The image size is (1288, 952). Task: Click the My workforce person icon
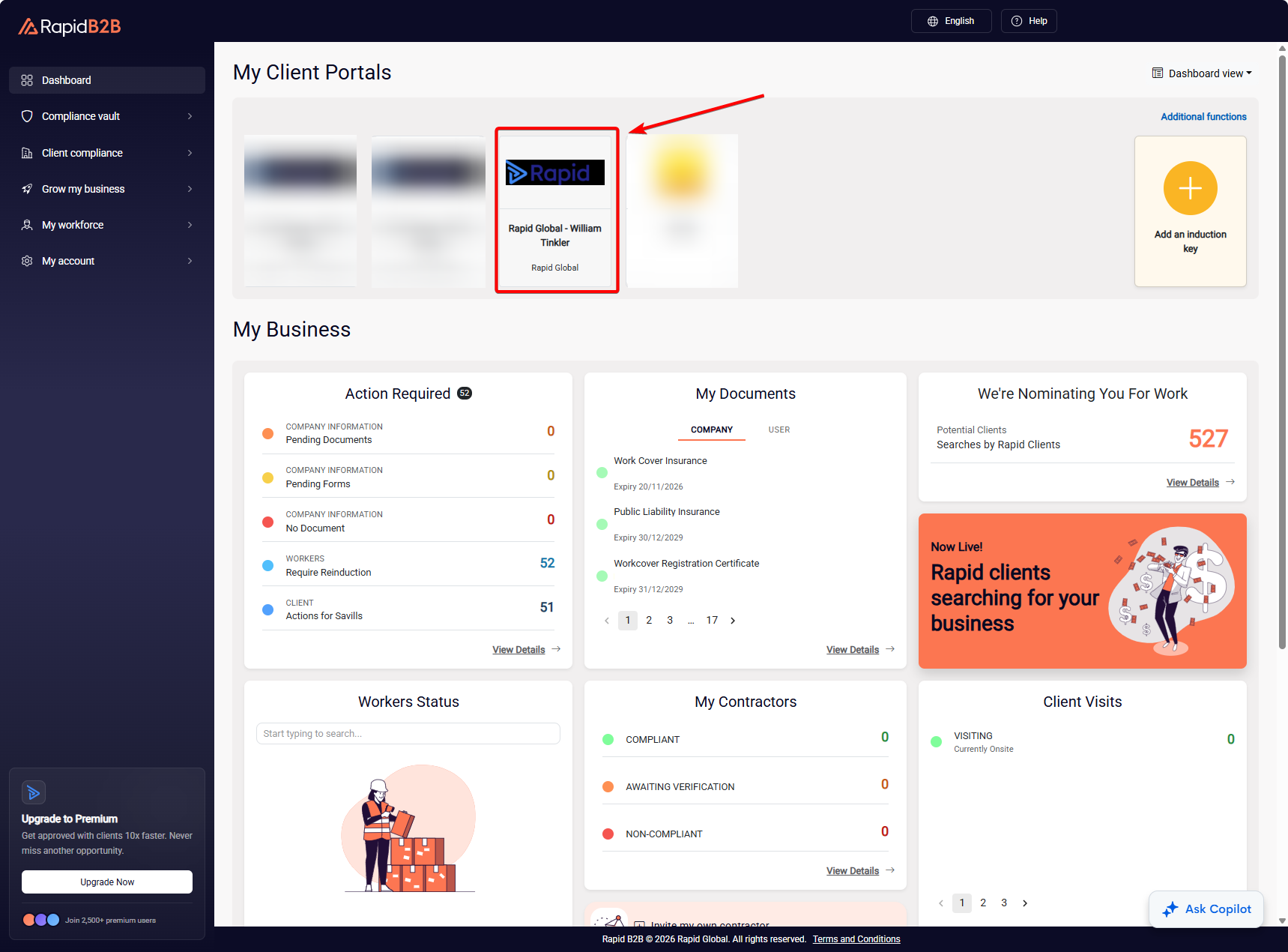pyautogui.click(x=27, y=225)
